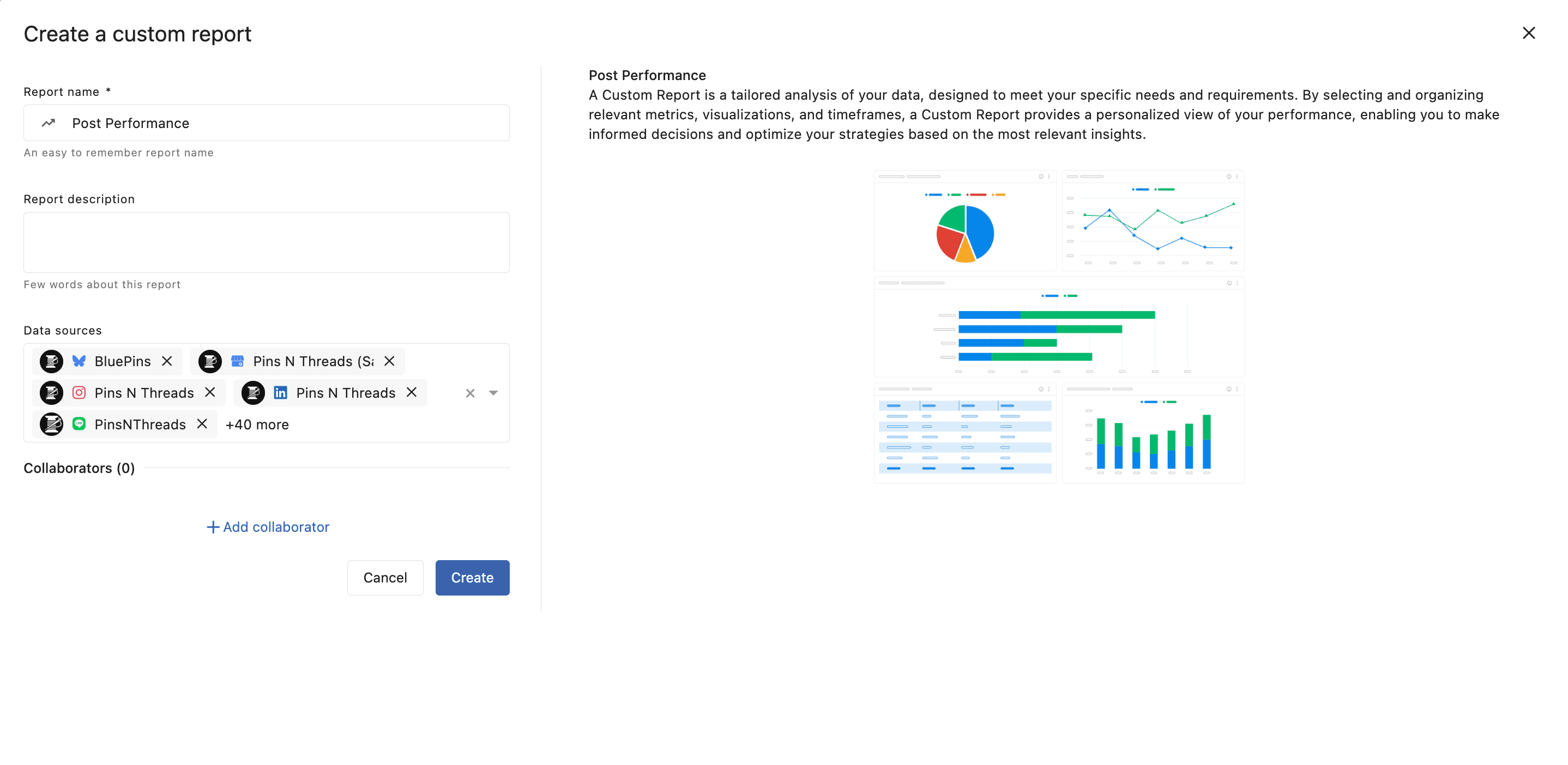Expand the data sources dropdown arrow
This screenshot has height=765, width=1568.
[493, 393]
